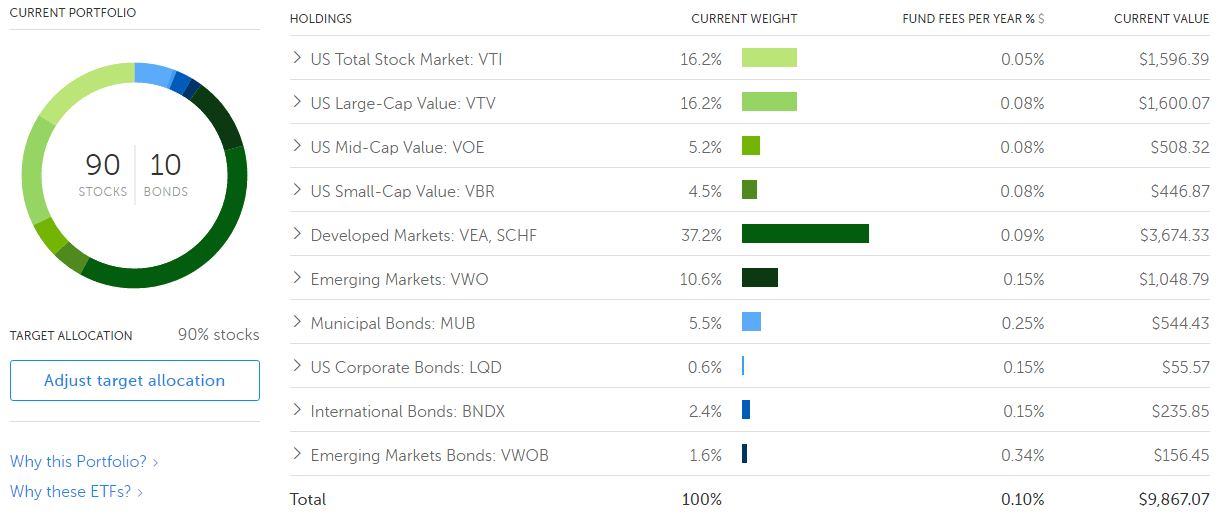Click the Developed Markets dark green weight bar
Screen dimensions: 1223x514
(x=805, y=234)
